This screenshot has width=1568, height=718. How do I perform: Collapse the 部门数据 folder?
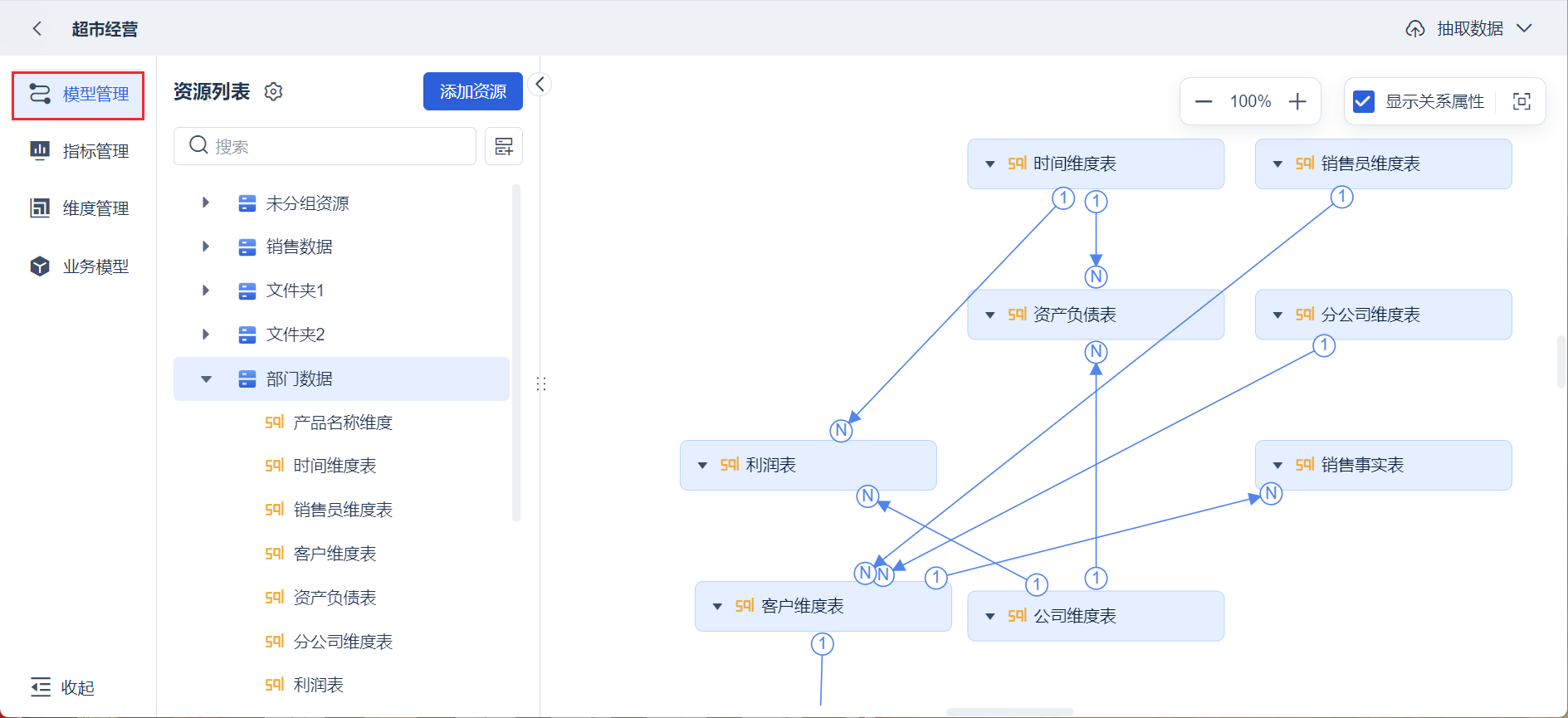point(206,379)
